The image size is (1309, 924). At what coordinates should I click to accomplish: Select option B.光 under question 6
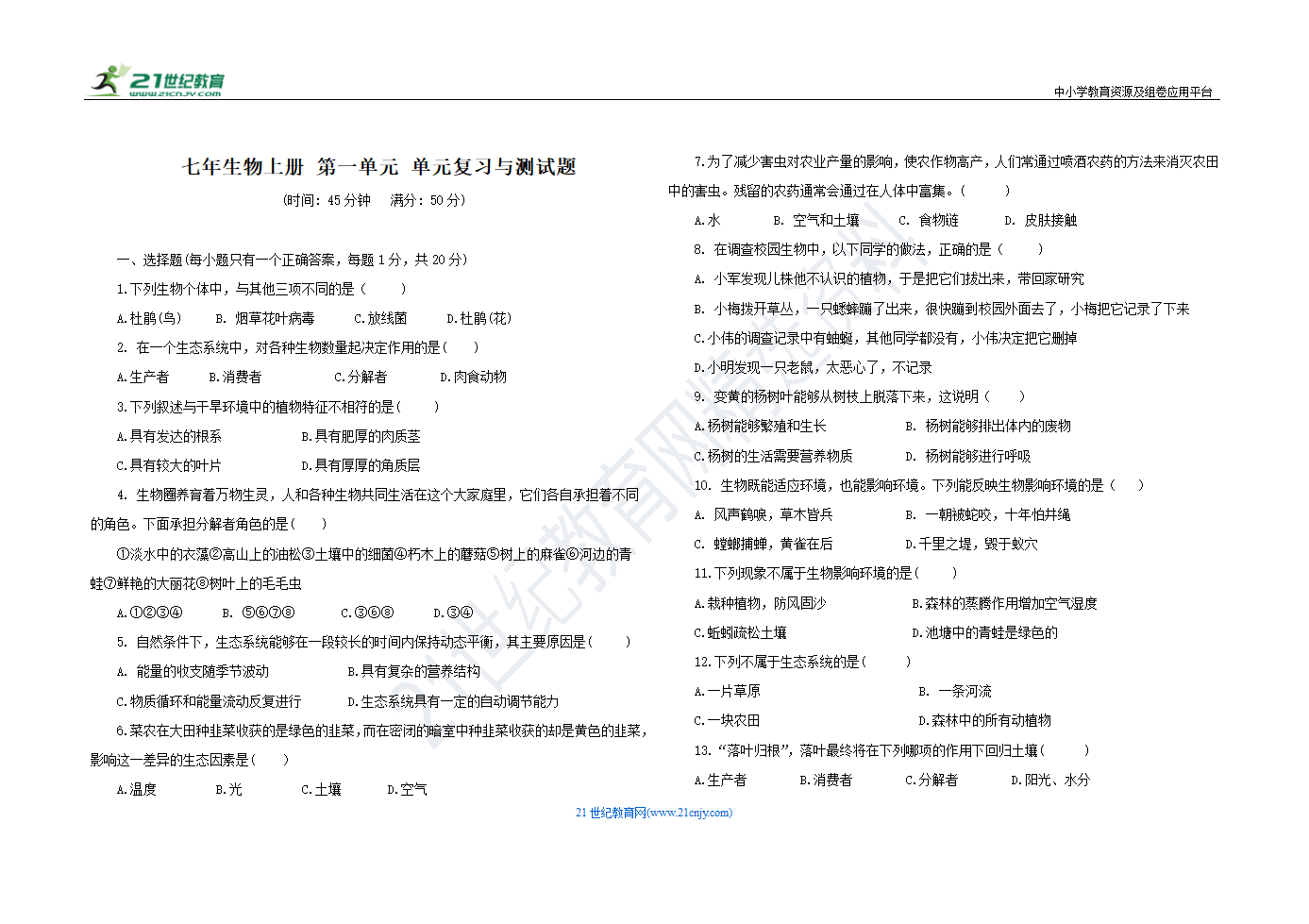228,789
